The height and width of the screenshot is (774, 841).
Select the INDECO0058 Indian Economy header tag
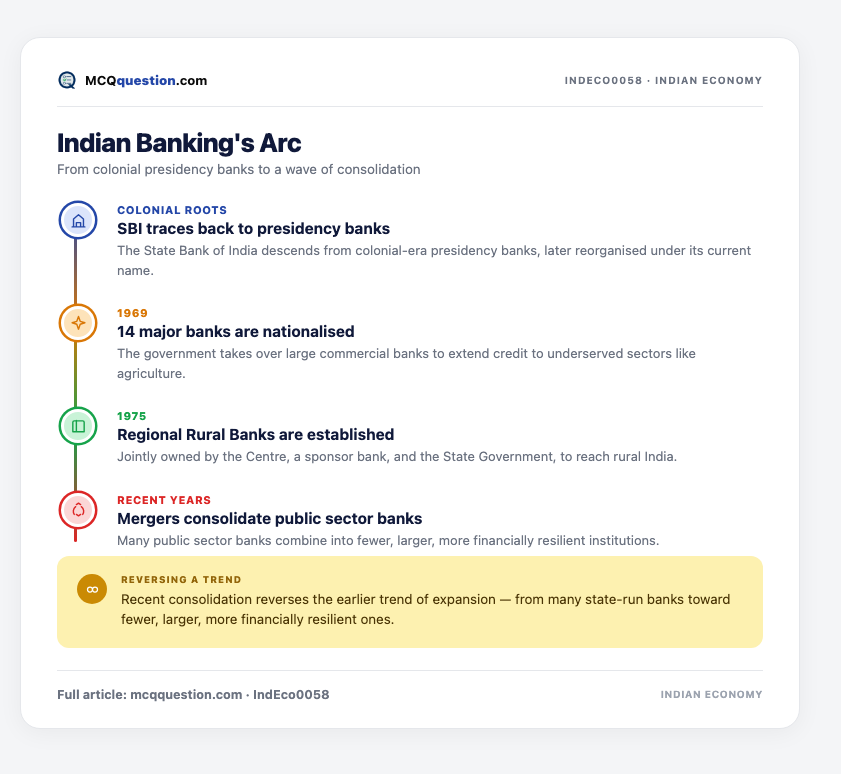point(663,80)
